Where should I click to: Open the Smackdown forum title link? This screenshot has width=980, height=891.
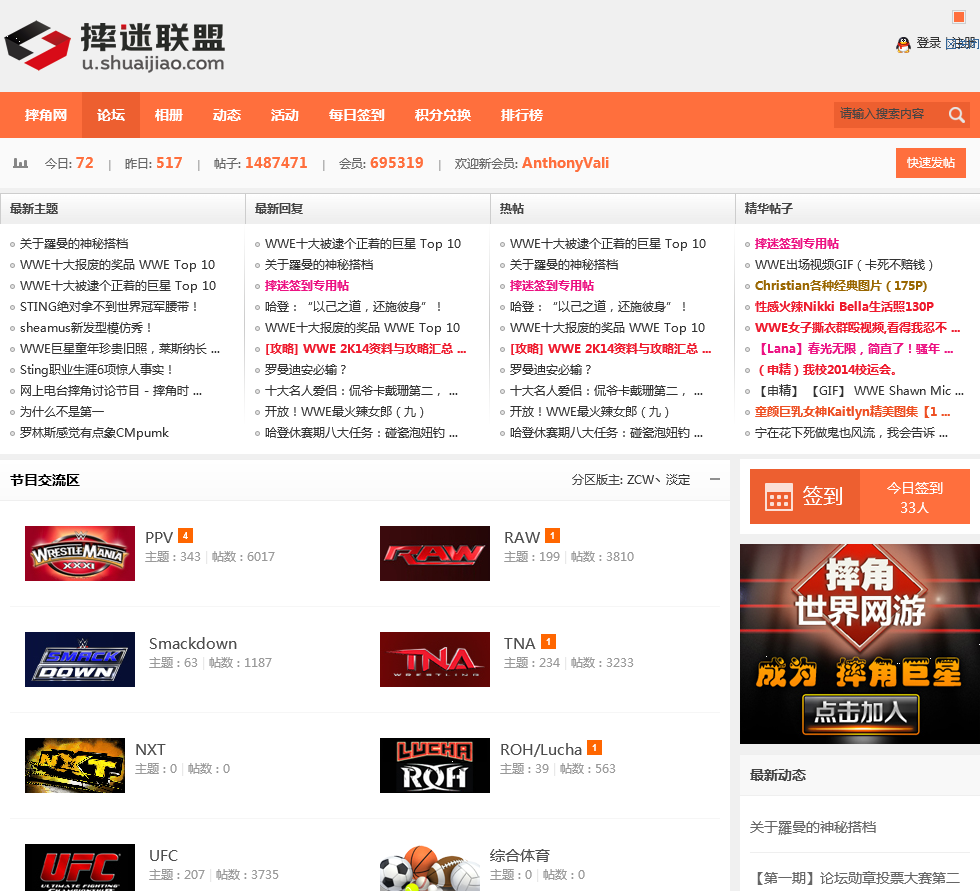pos(193,644)
